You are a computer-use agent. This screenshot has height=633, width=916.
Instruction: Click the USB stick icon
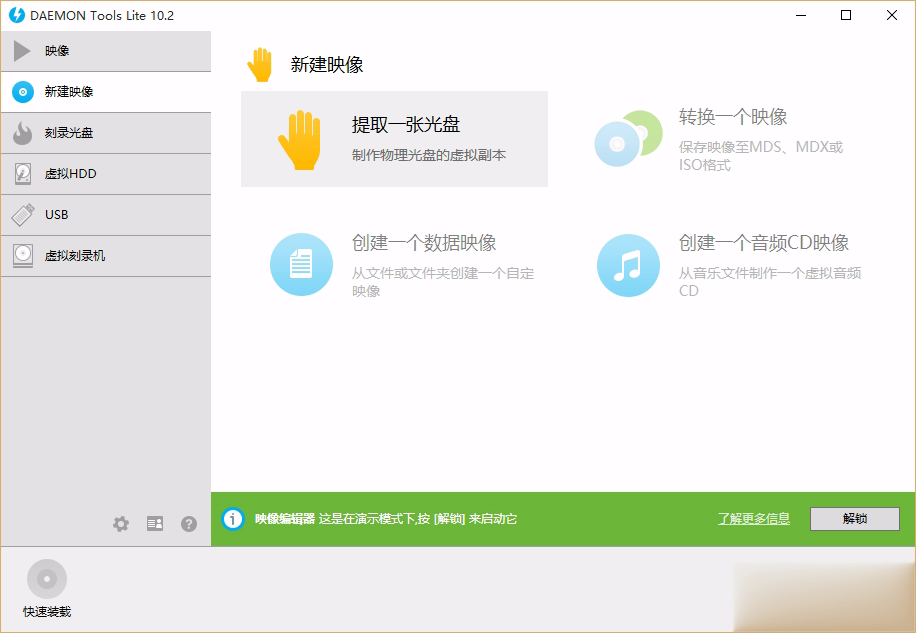tap(23, 214)
